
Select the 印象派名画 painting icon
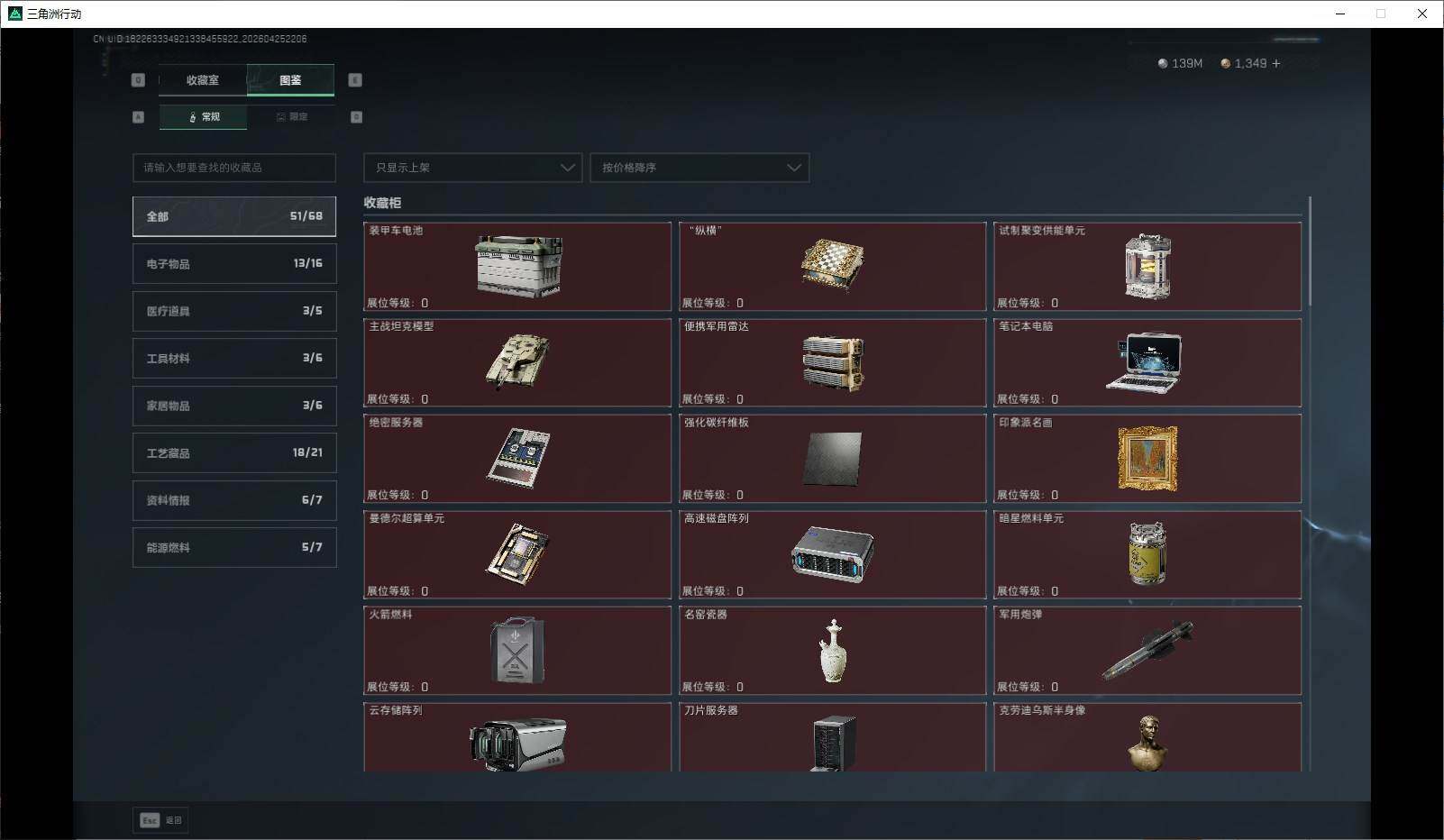tap(1147, 459)
